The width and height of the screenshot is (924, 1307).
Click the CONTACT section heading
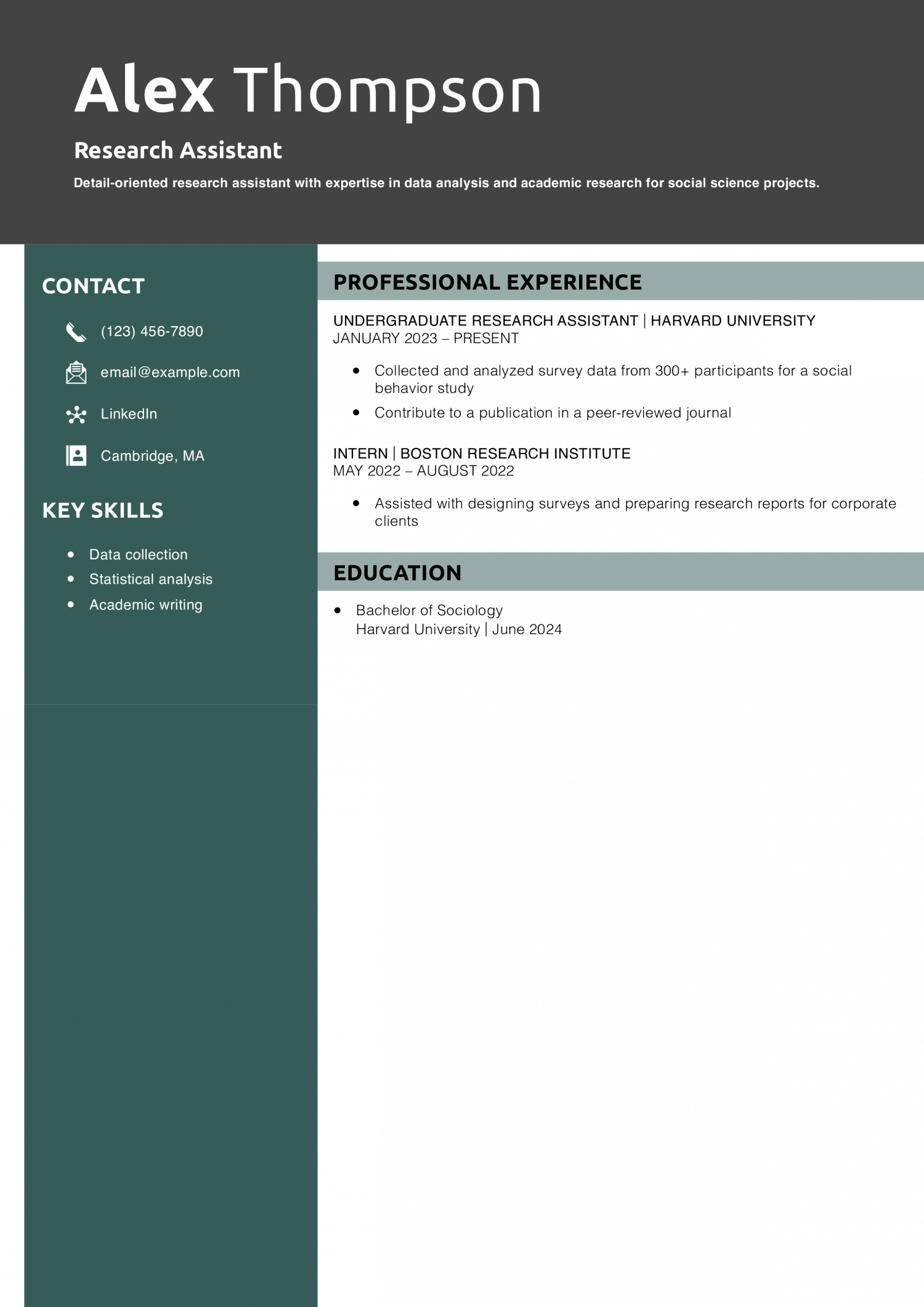[x=93, y=286]
